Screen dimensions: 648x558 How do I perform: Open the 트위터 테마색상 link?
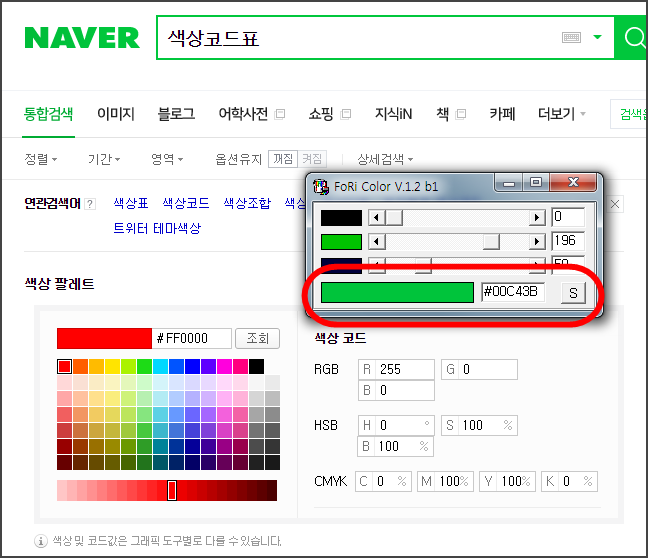157,228
